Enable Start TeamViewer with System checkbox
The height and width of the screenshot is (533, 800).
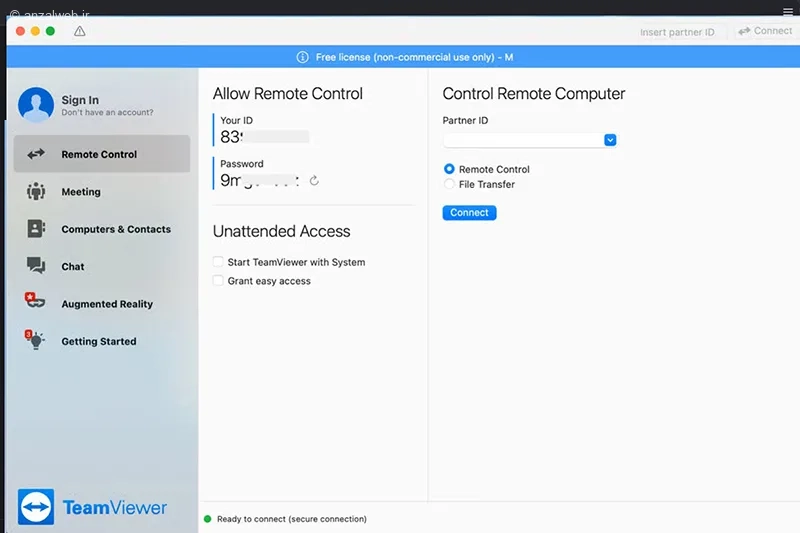tap(218, 262)
